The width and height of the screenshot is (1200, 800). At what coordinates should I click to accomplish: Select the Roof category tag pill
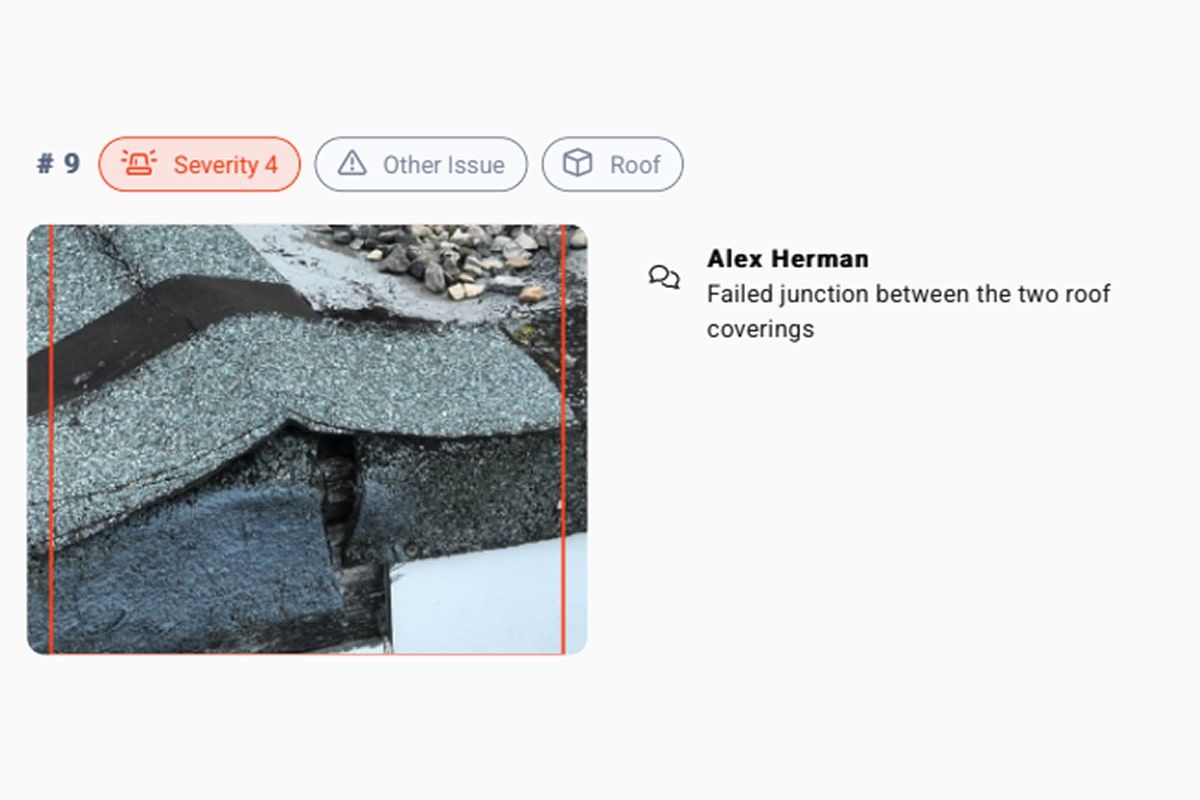pos(612,164)
